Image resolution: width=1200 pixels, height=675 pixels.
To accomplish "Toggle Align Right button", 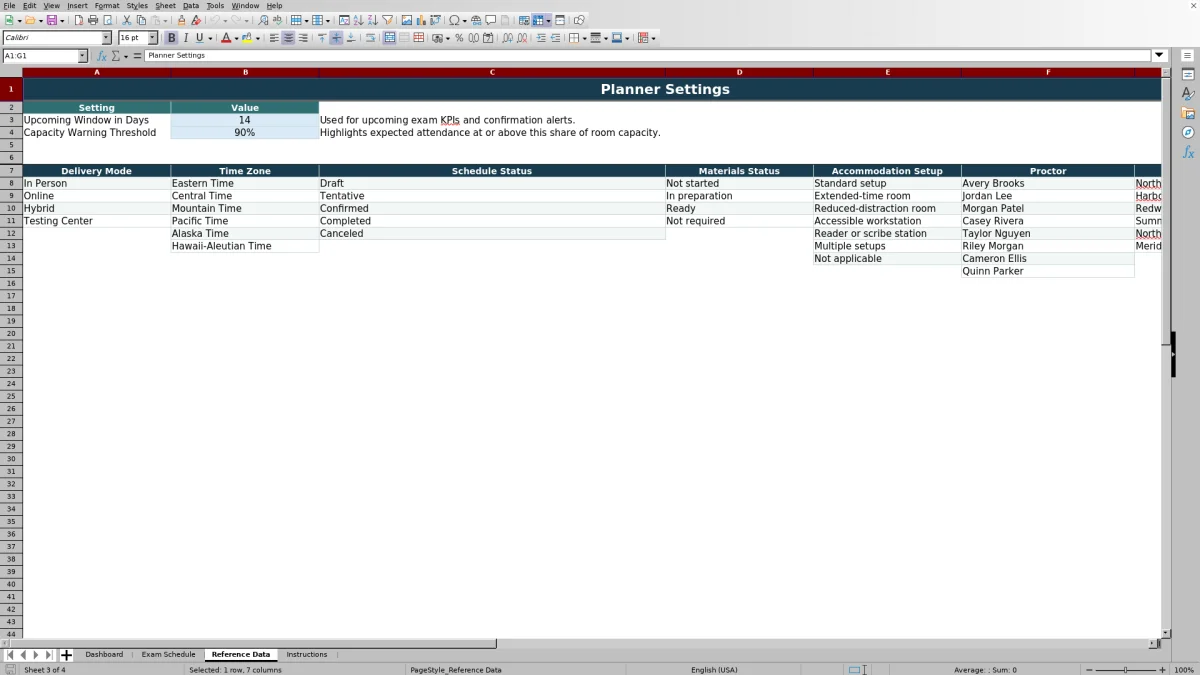I will tap(303, 38).
